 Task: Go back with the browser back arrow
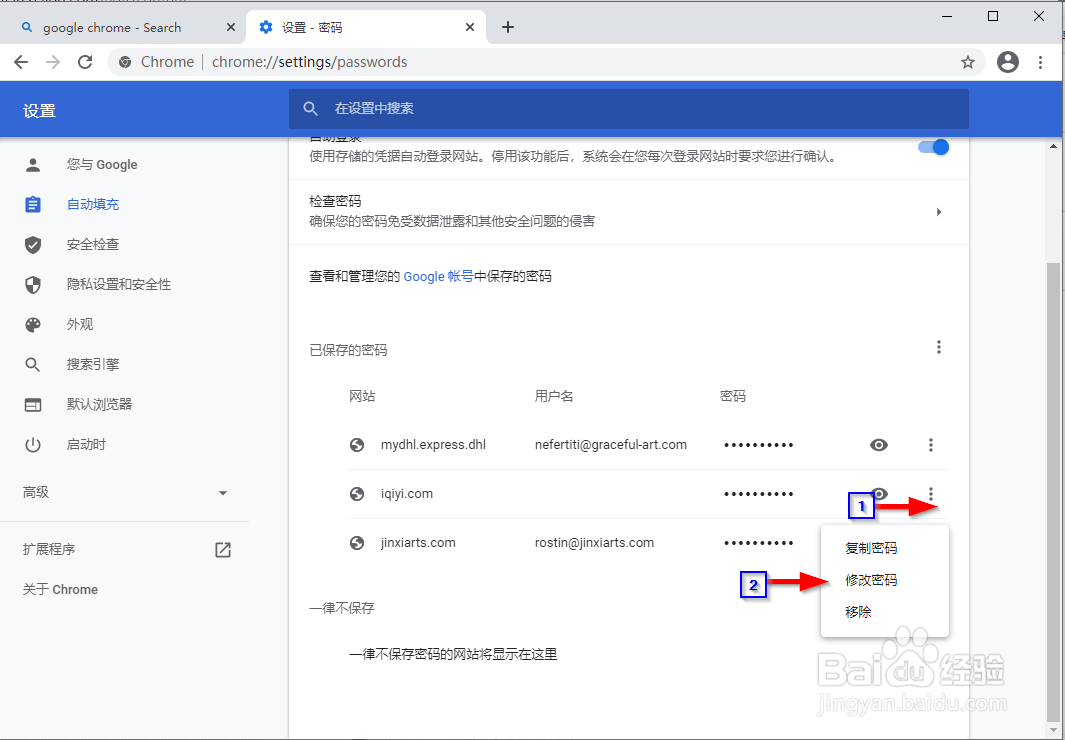21,62
